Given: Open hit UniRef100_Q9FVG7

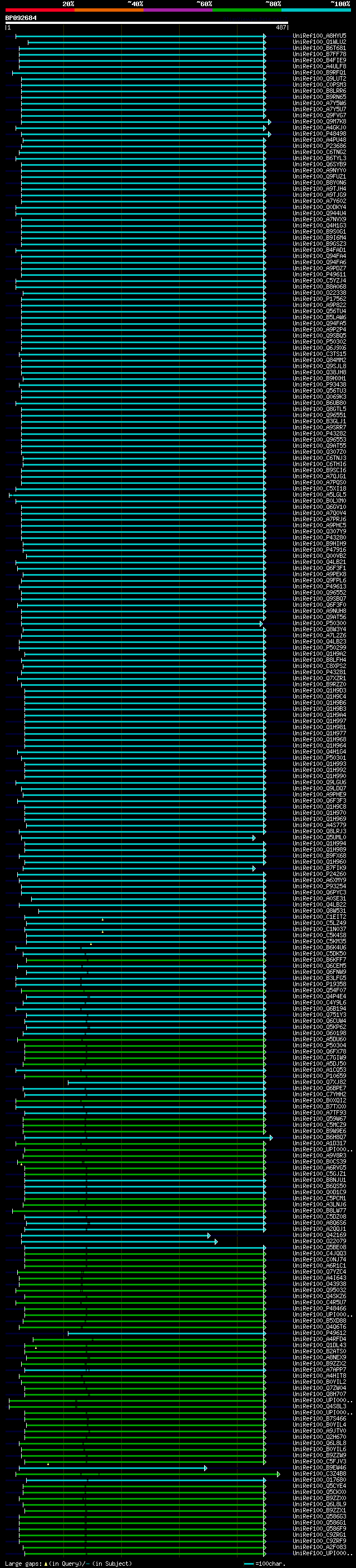Looking at the screenshot, I should (319, 115).
